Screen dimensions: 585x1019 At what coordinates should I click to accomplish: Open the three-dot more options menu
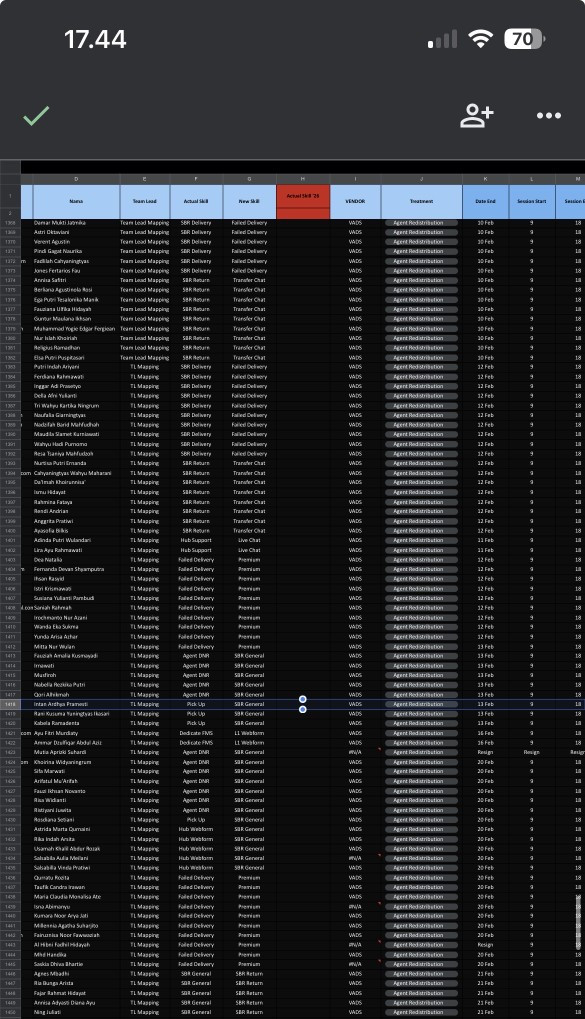(549, 116)
